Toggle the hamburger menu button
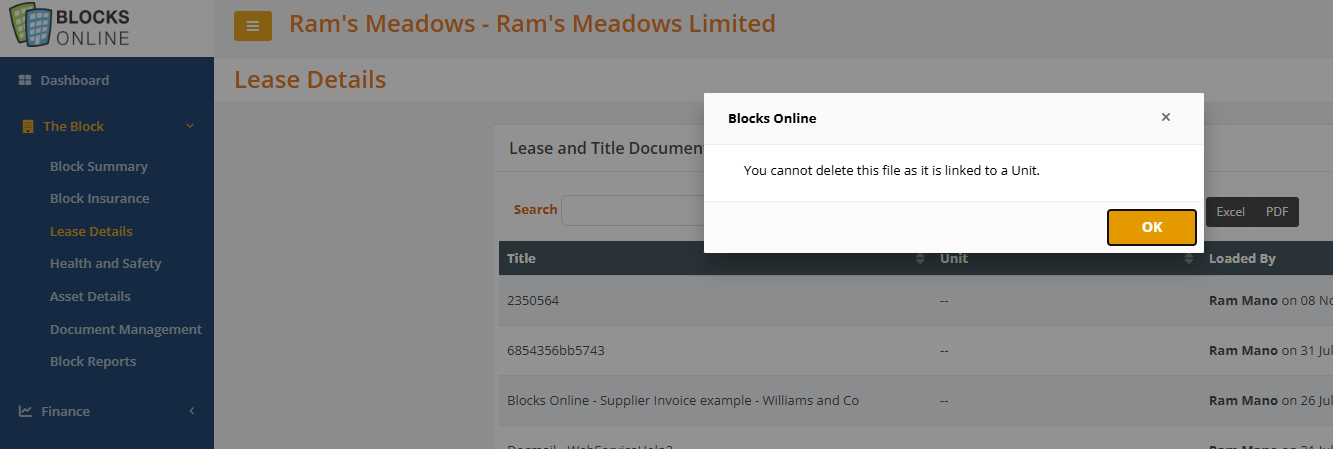Screen dimensions: 1333x449 tap(252, 26)
